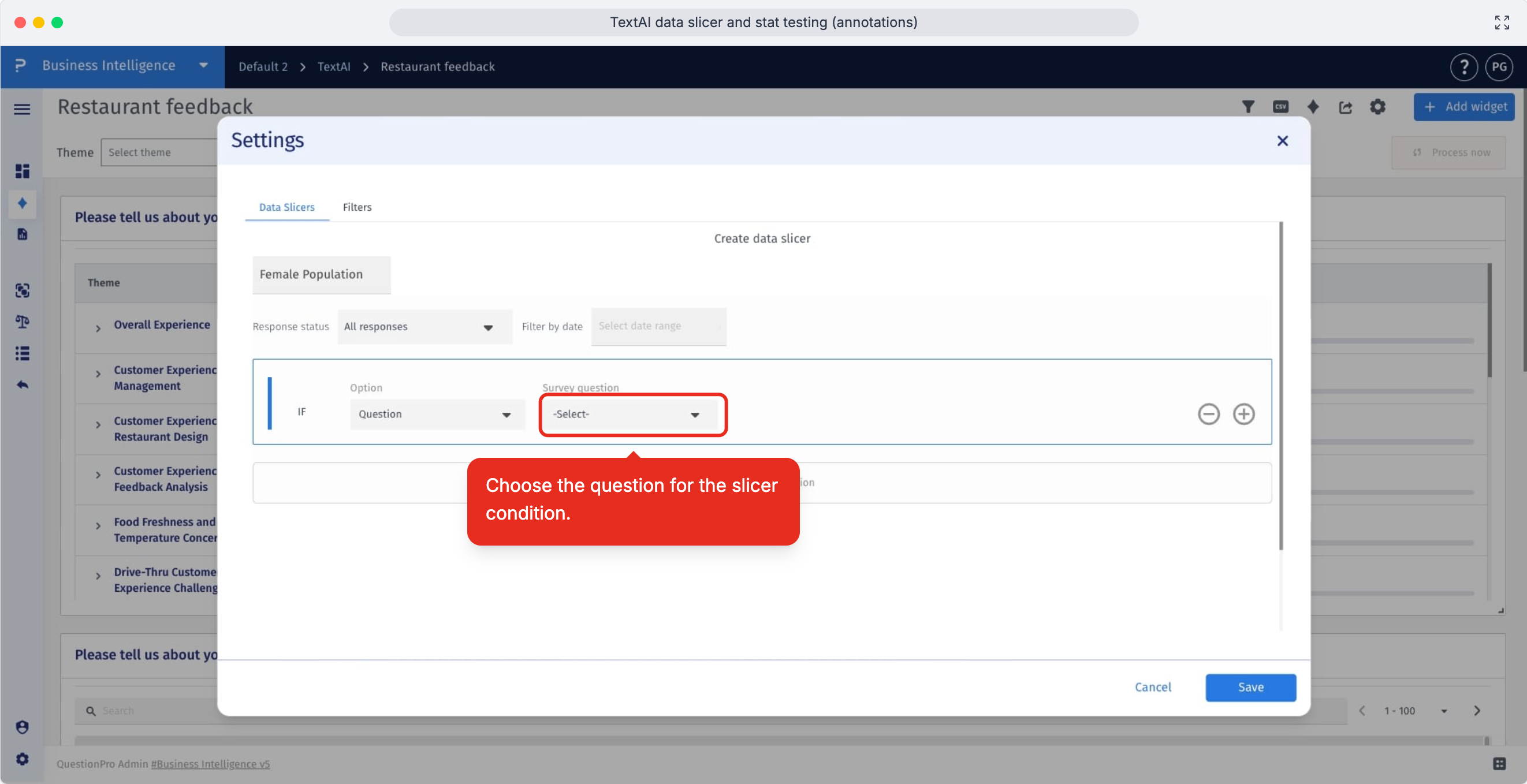
Task: Open the sidebar settings gear icon
Action: tap(22, 759)
